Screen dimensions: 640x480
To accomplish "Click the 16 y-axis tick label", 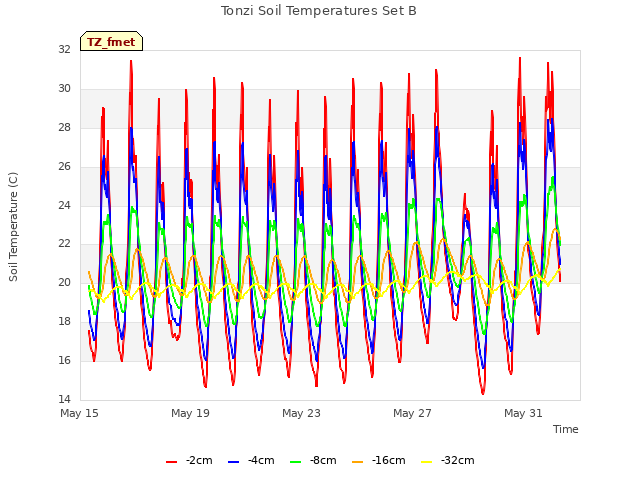I will (64, 360).
